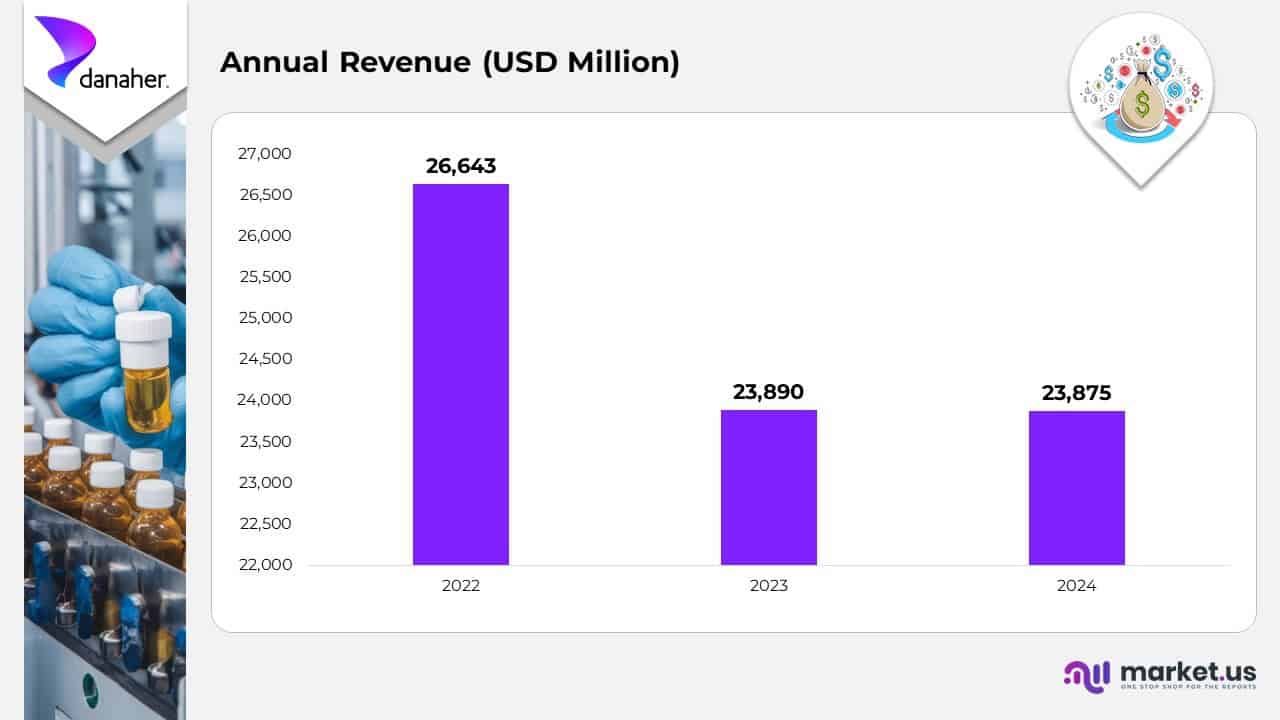Open the market.us wordmark link
Screen dimensions: 1280x720
click(1189, 671)
